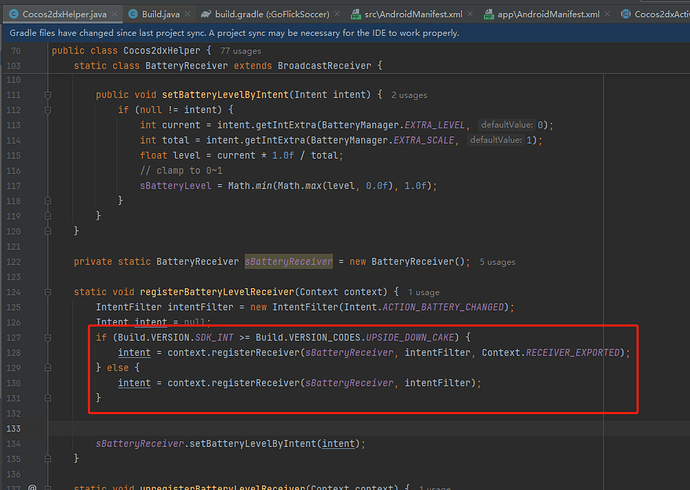Open the app\AndroidManifest.xml tab
This screenshot has height=490, width=690.
pyautogui.click(x=547, y=15)
